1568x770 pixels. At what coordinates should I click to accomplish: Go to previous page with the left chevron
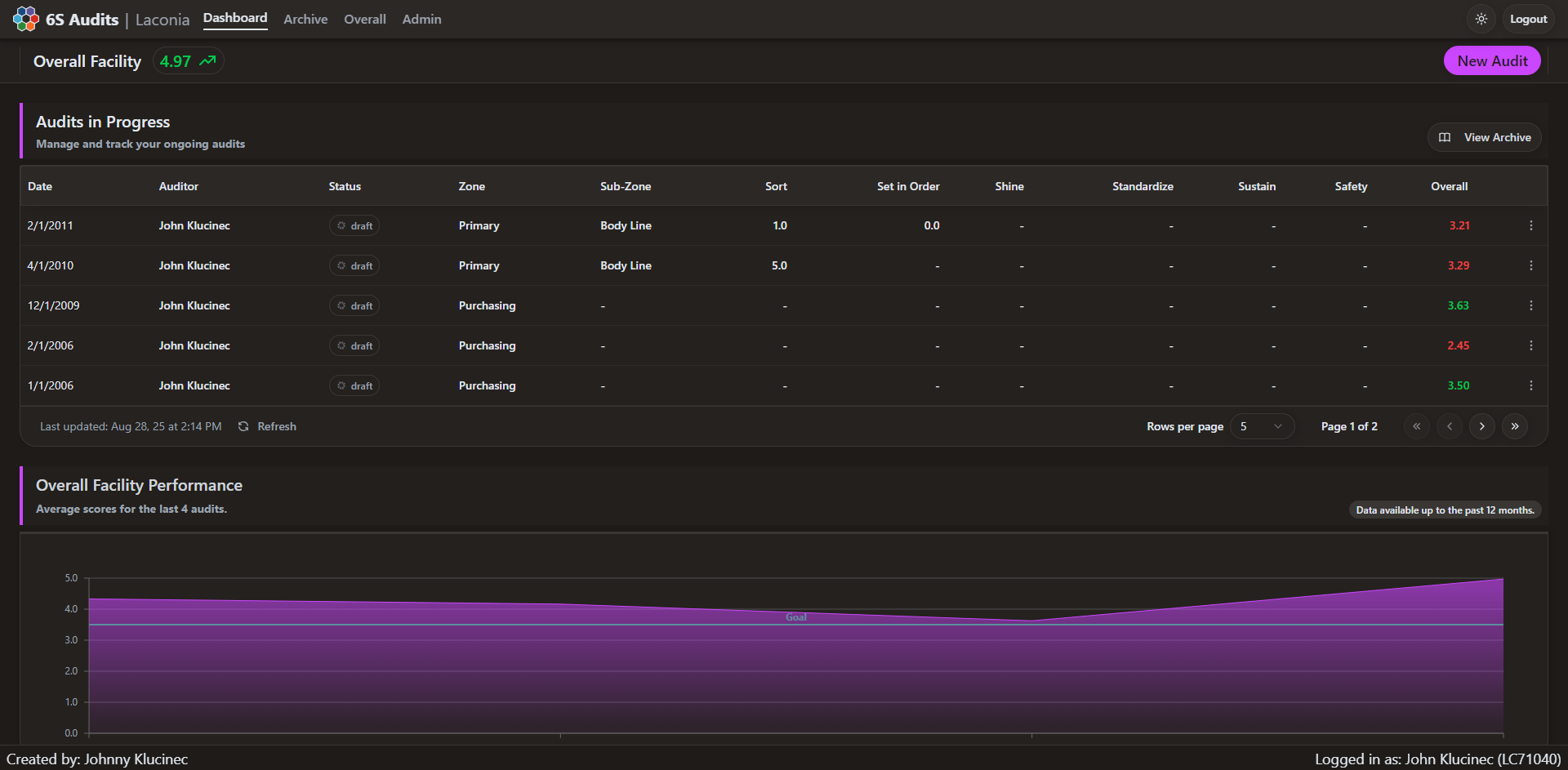1450,425
